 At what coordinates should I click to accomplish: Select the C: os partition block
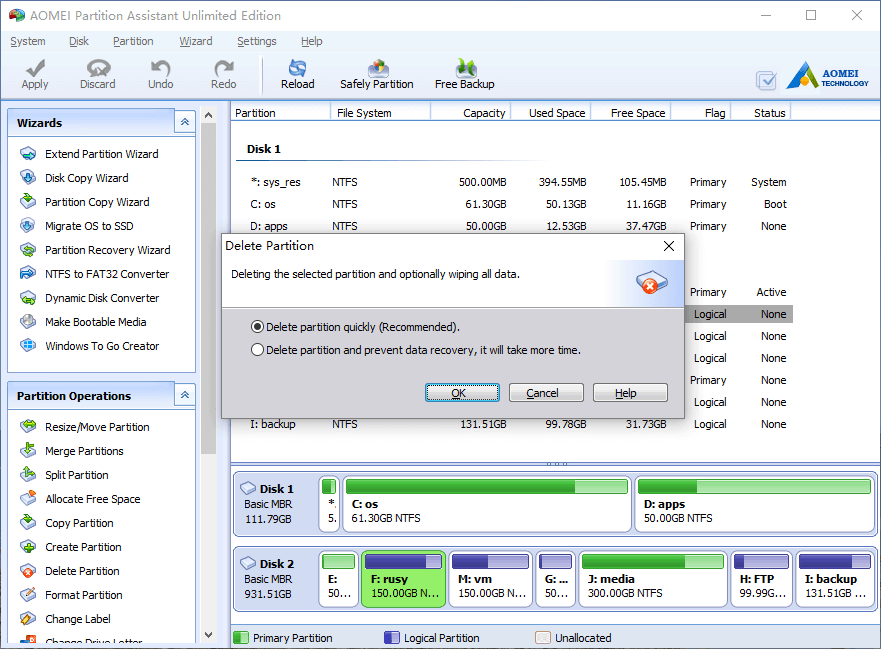click(487, 503)
